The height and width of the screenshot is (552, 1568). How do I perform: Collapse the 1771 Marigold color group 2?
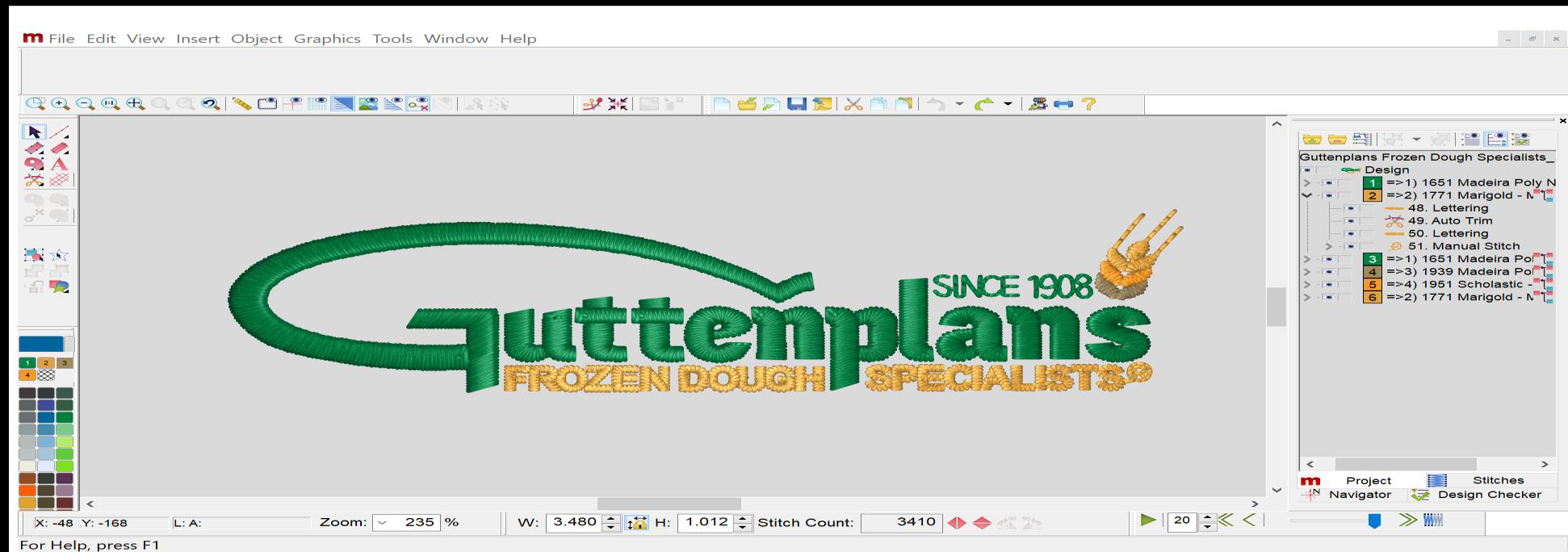(1307, 195)
